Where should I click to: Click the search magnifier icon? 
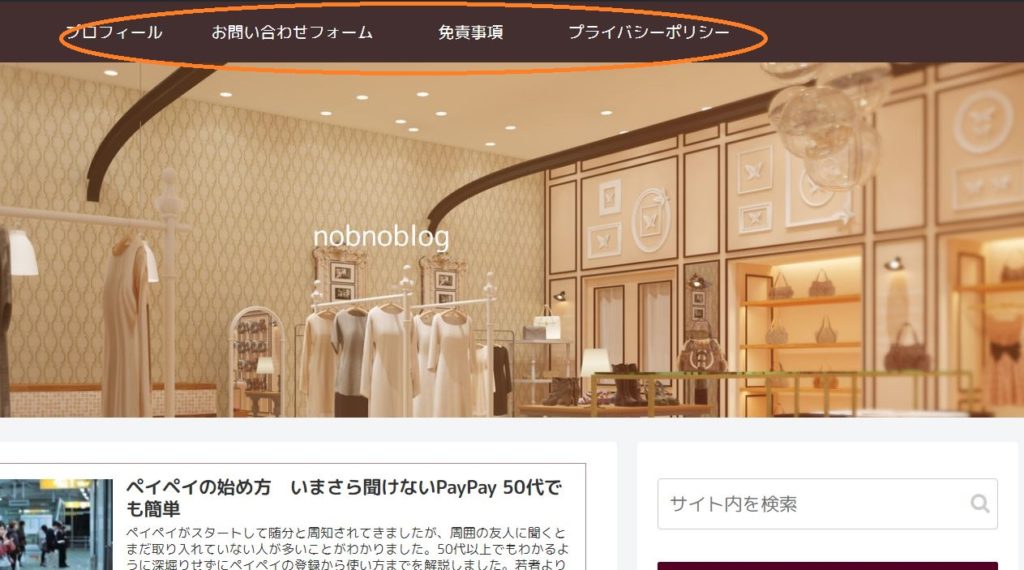pyautogui.click(x=980, y=503)
